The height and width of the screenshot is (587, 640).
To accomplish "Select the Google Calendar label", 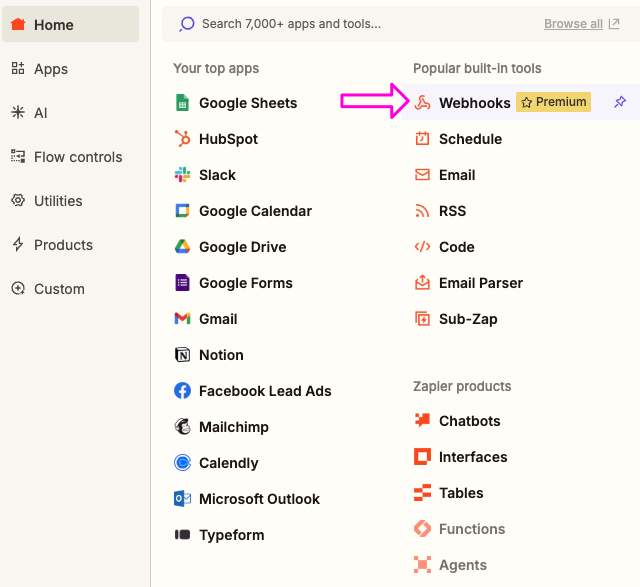I will (x=255, y=211).
